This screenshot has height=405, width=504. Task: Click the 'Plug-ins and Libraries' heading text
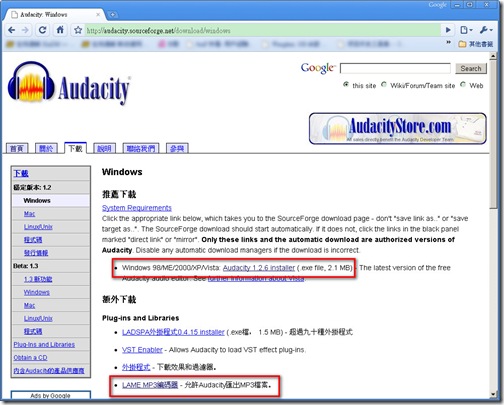pyautogui.click(x=140, y=318)
